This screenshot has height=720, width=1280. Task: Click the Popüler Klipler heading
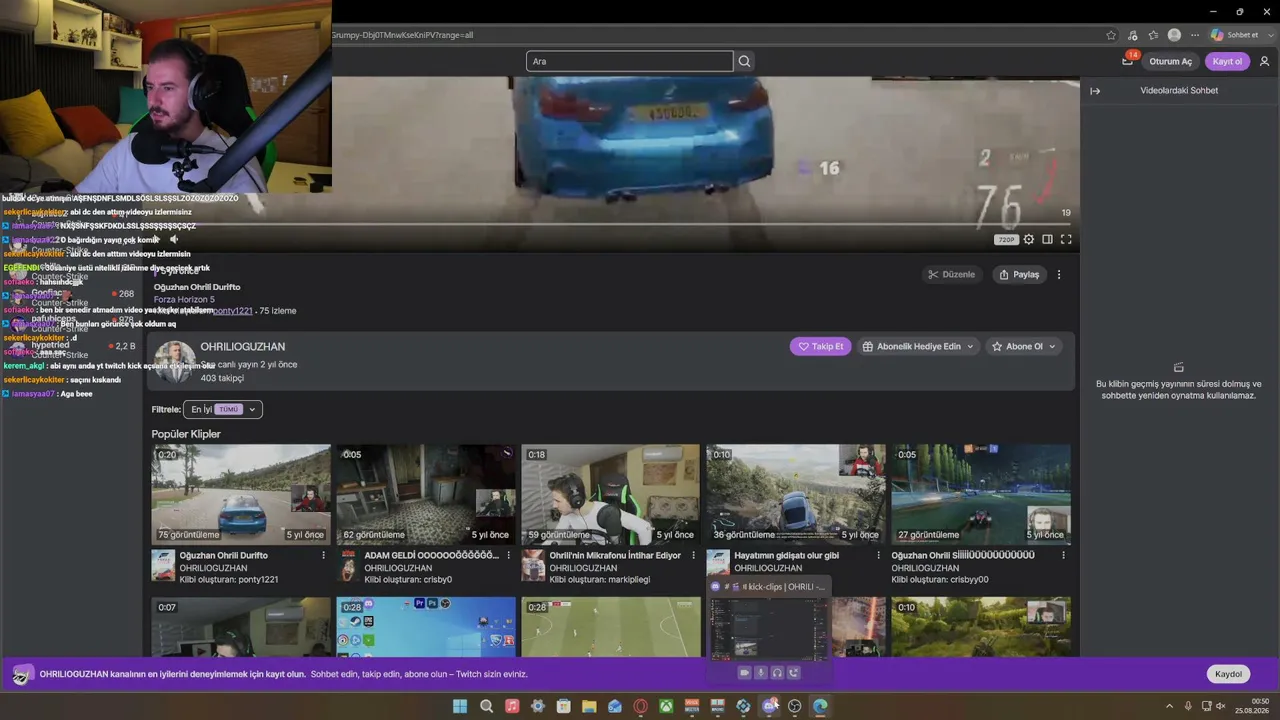pyautogui.click(x=186, y=434)
